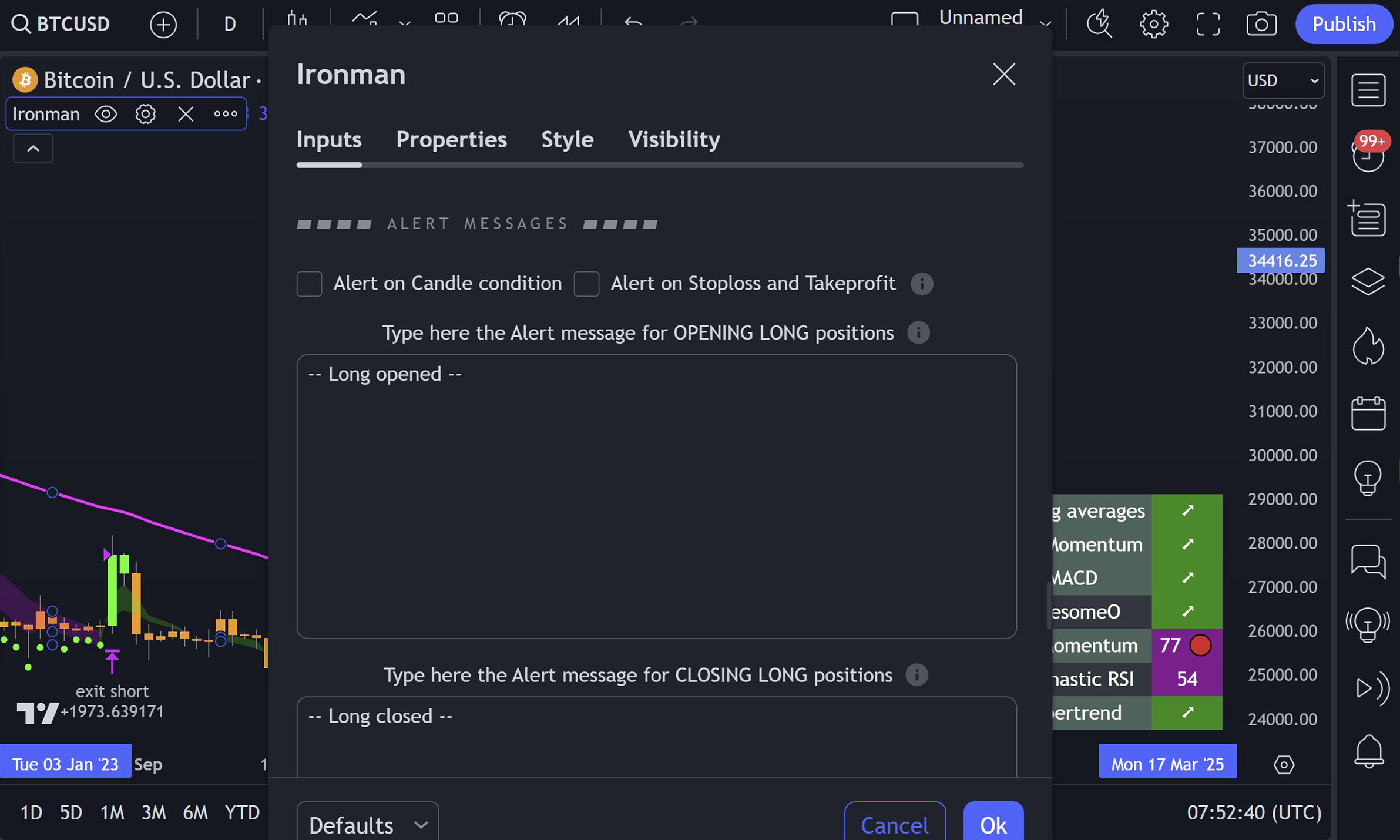Switch to the Properties tab
Viewport: 1400px width, 840px height.
coord(451,140)
